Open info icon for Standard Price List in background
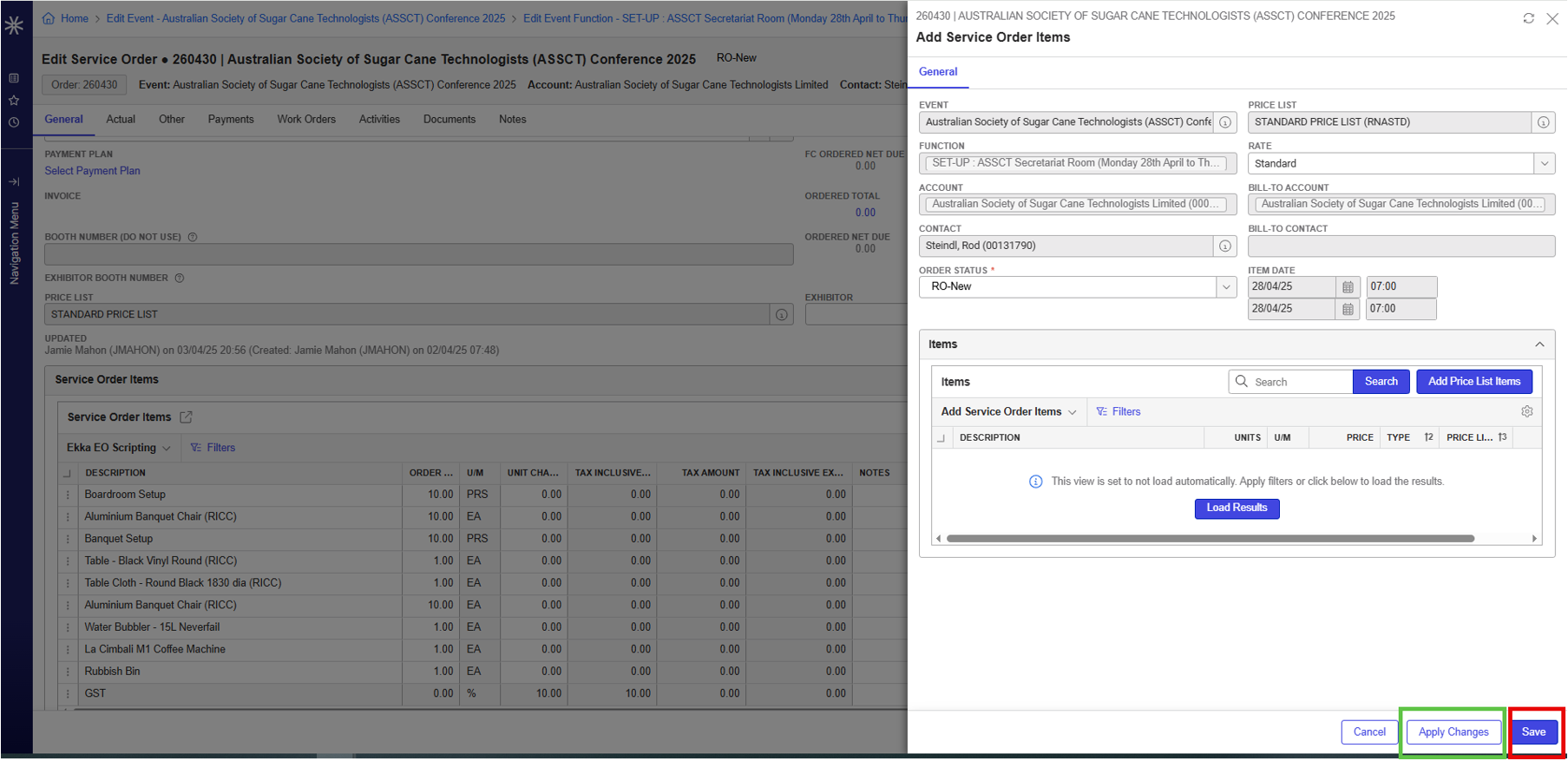1568x761 pixels. pyautogui.click(x=782, y=314)
